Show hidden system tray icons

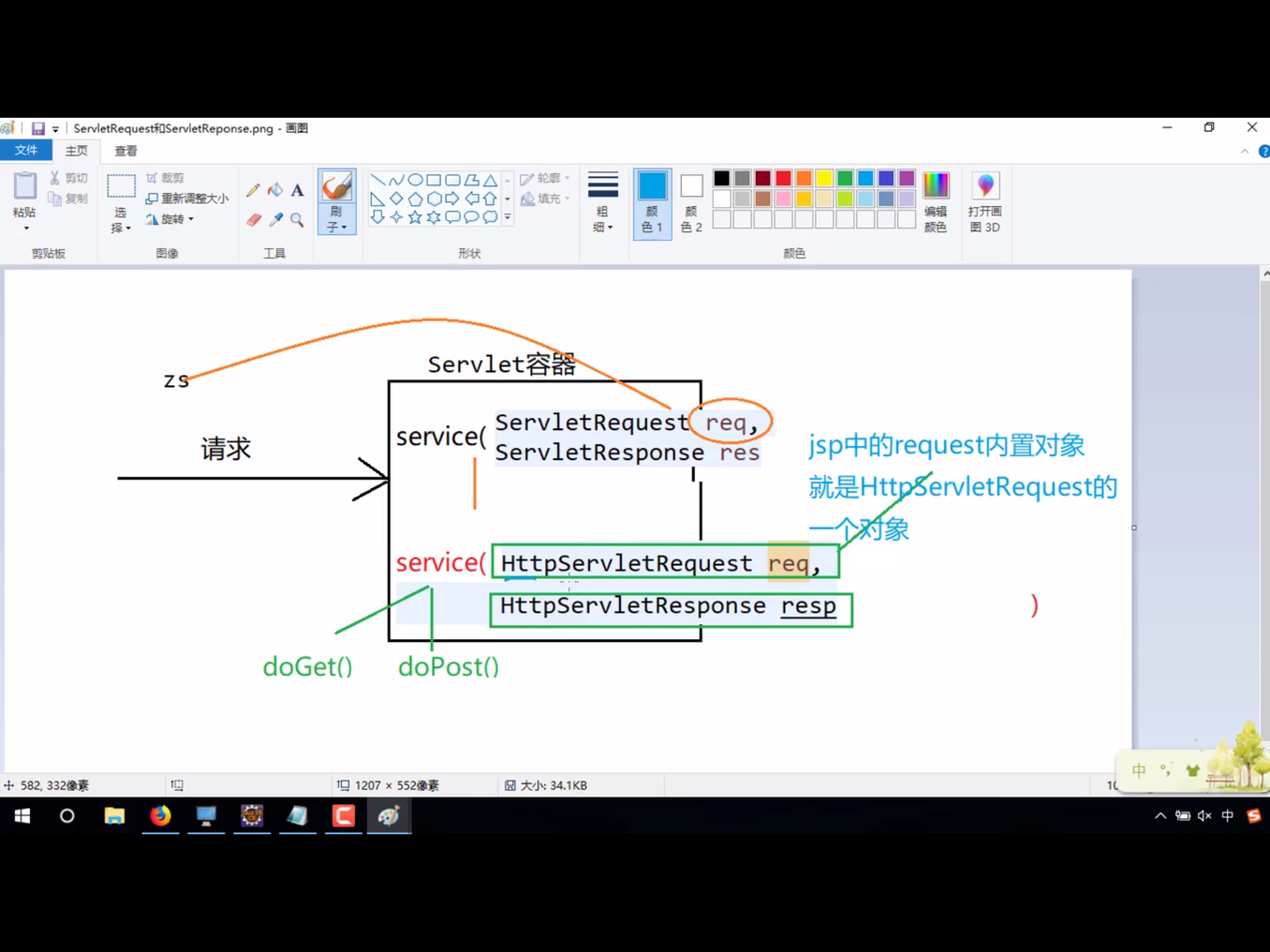point(1160,816)
